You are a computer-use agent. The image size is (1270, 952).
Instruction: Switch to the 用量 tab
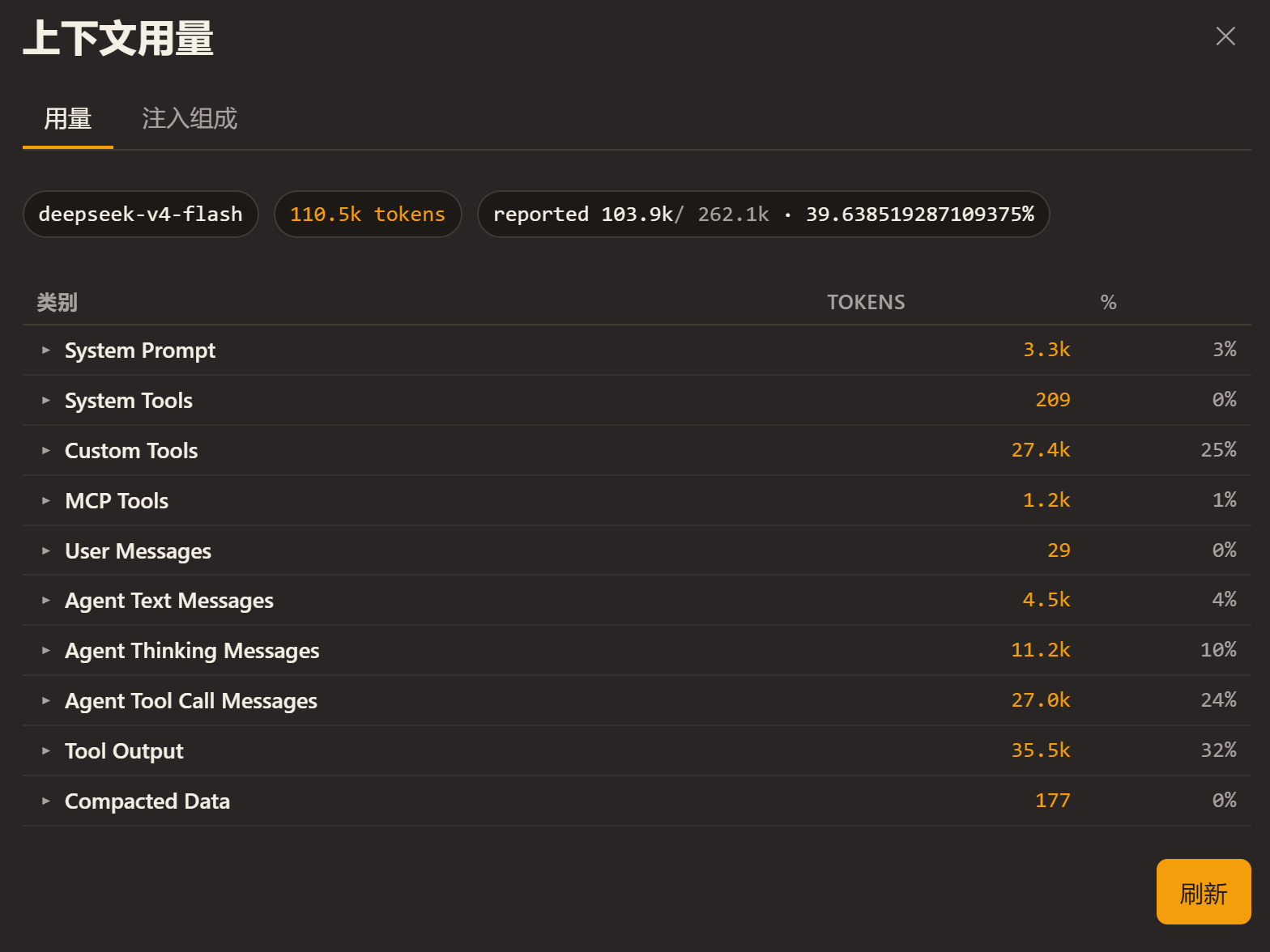click(68, 119)
